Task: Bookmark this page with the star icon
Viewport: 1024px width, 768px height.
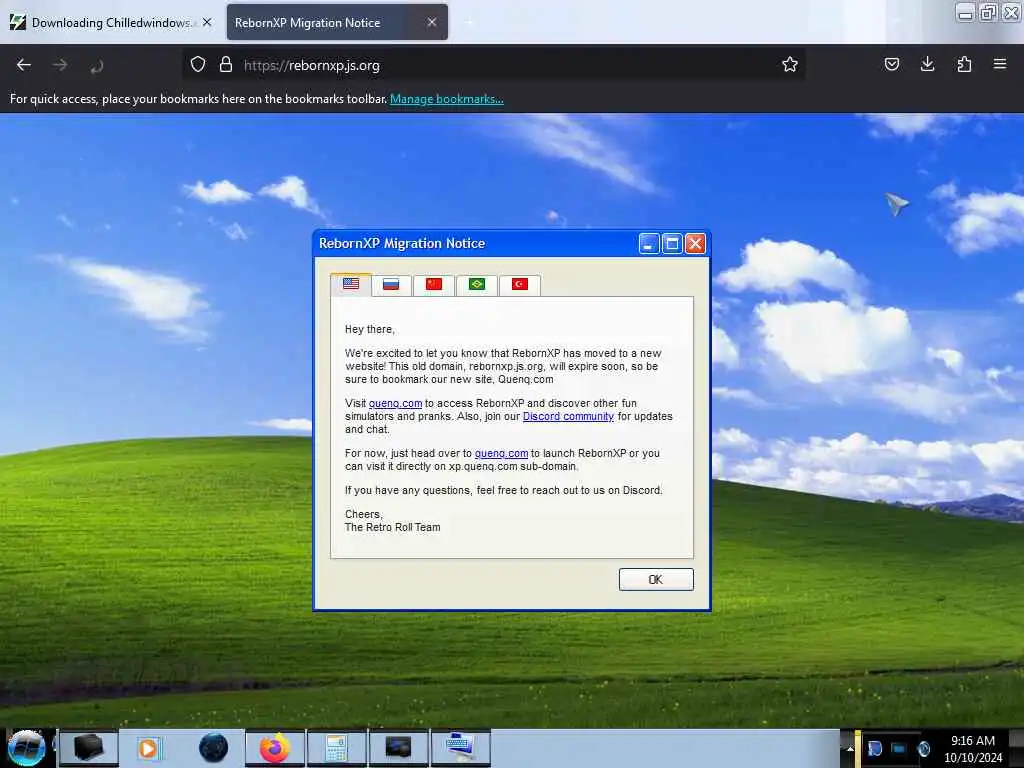Action: click(790, 64)
